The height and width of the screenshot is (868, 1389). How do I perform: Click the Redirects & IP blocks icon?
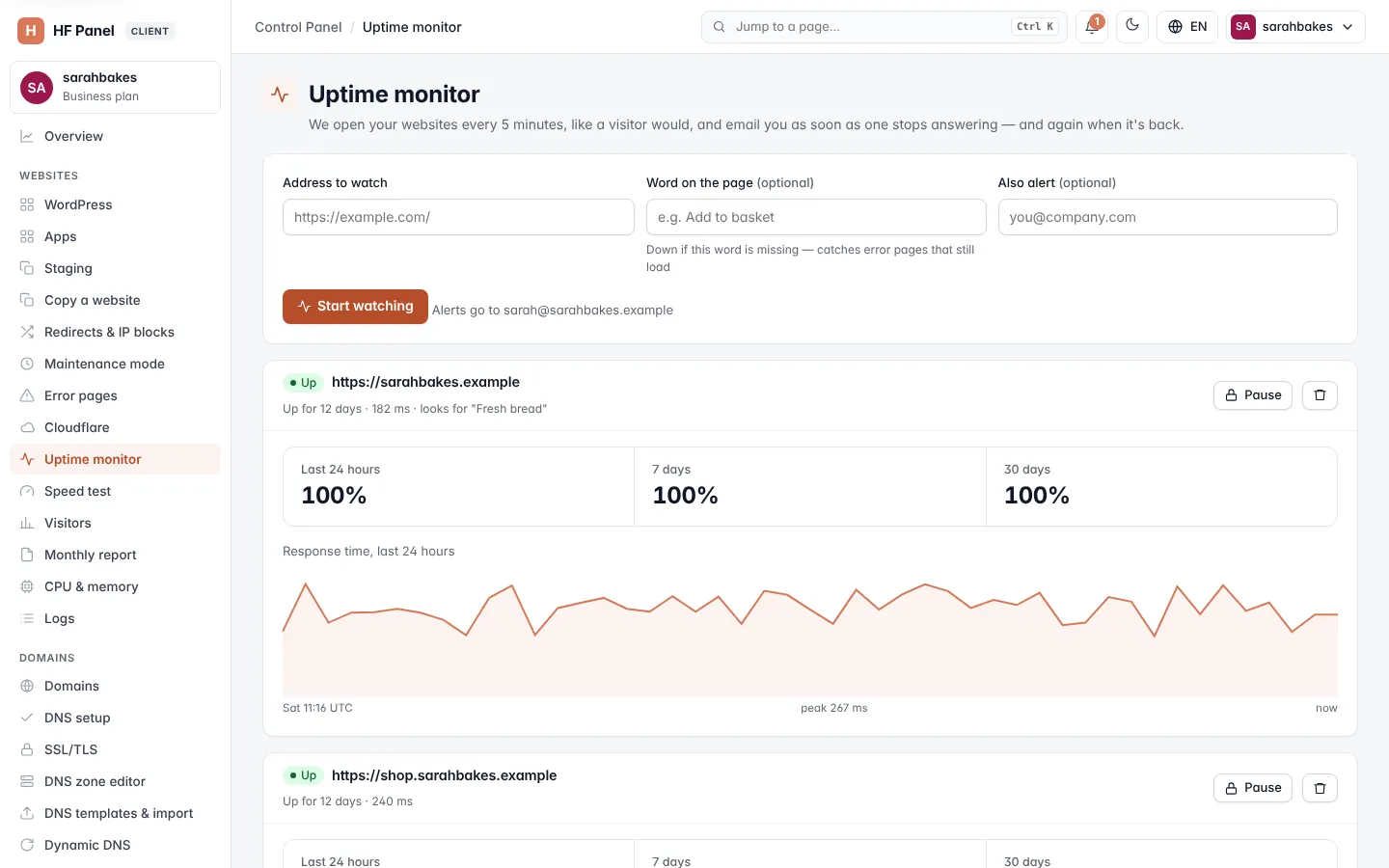pos(27,332)
